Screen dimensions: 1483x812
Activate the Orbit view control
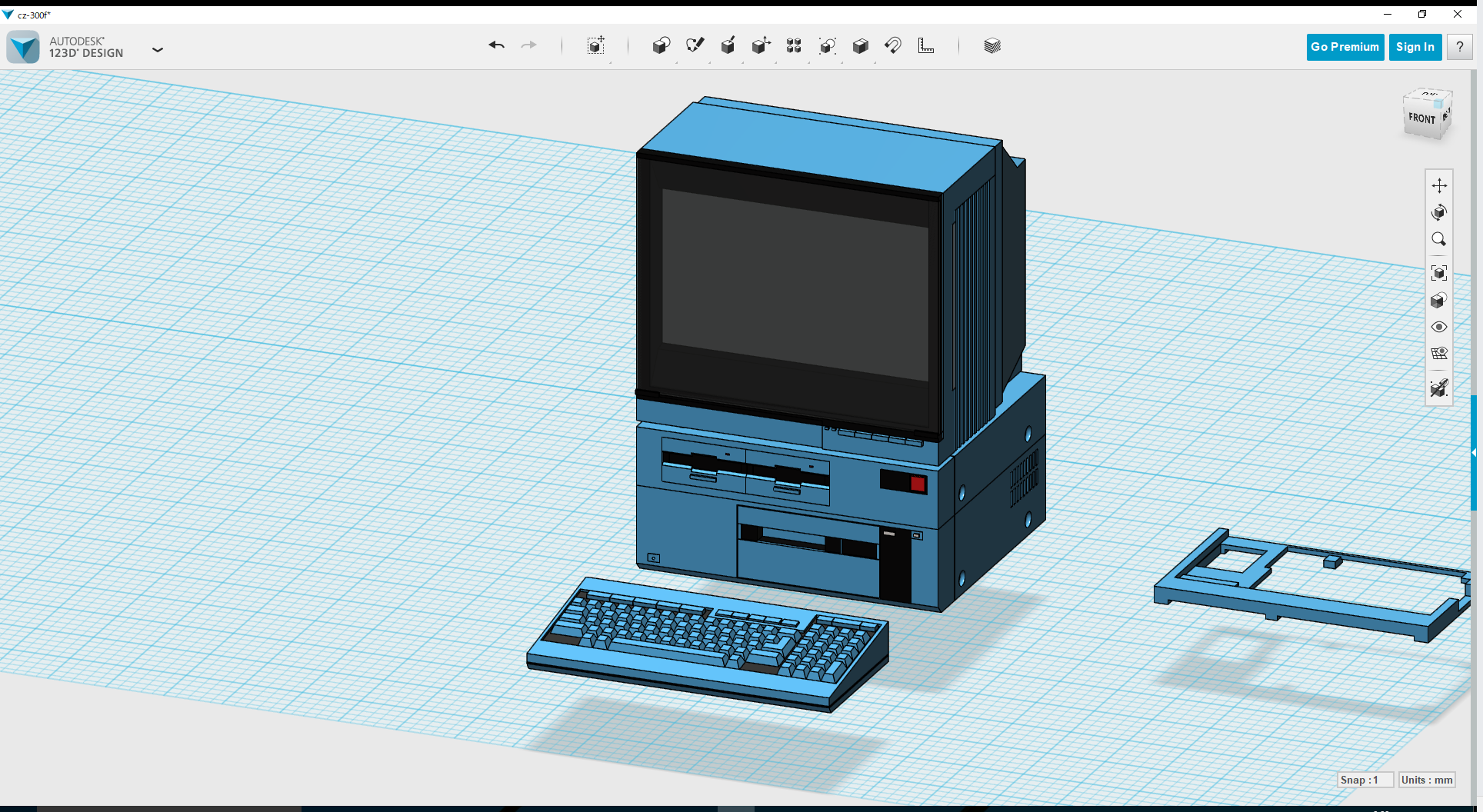(1439, 213)
